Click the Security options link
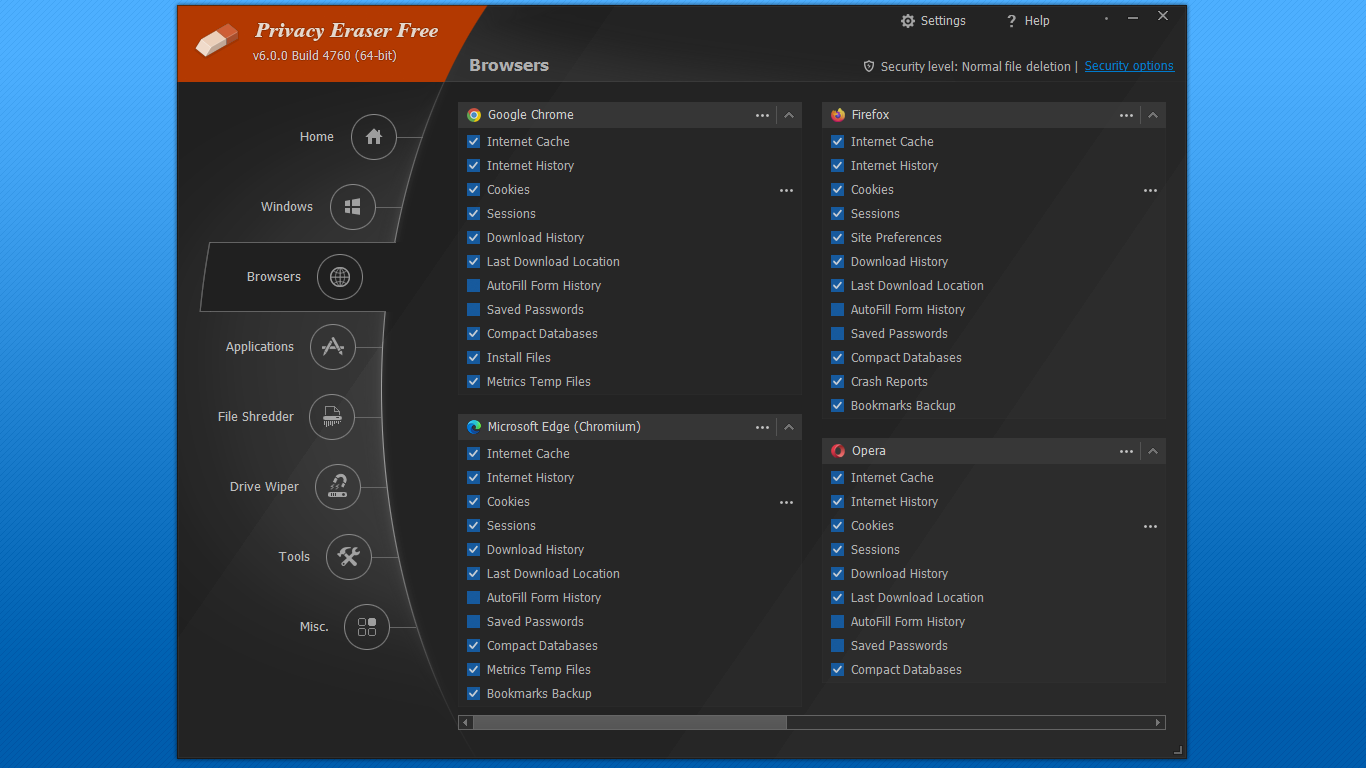The image size is (1366, 768). pos(1129,66)
